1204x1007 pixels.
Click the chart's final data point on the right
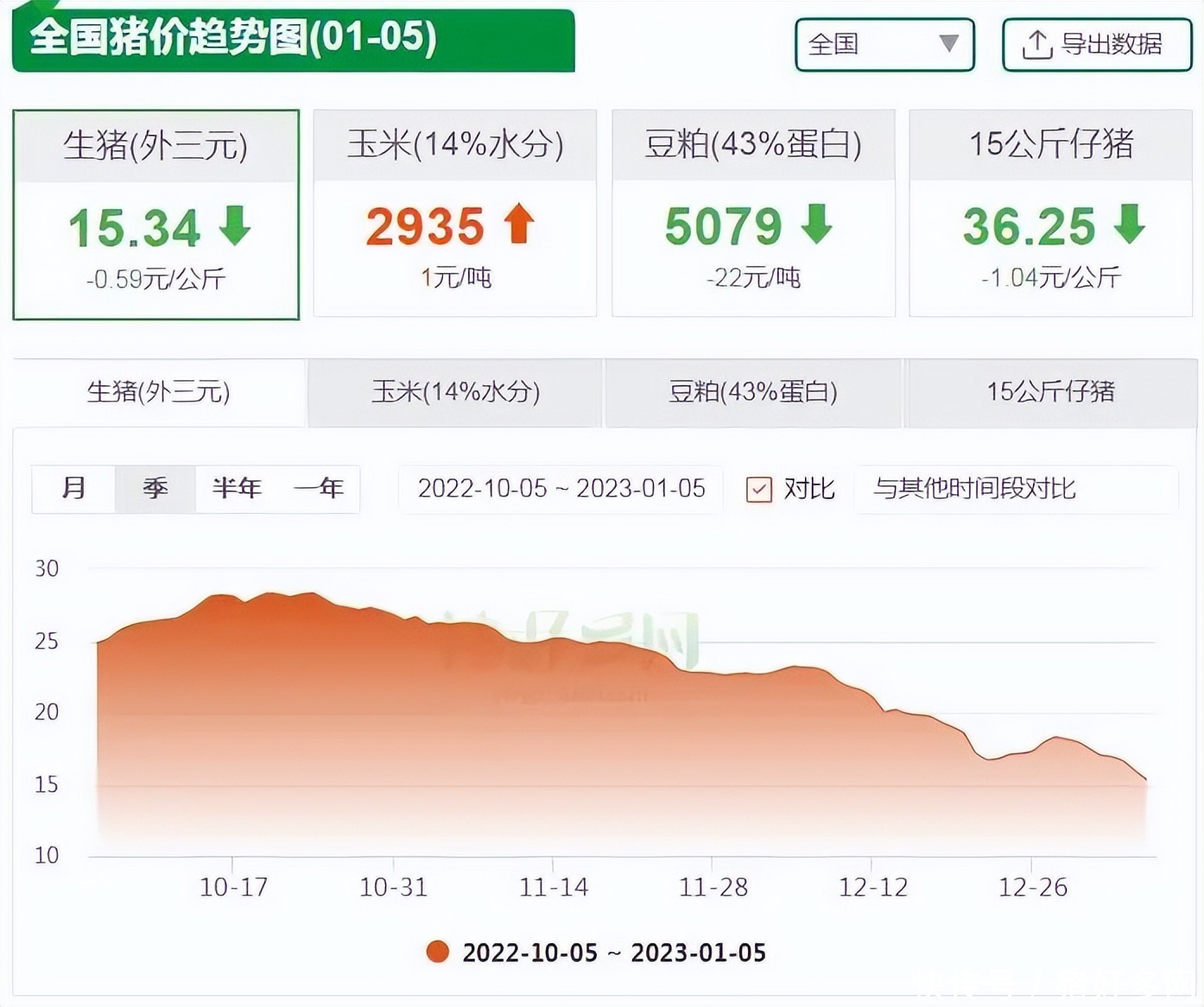pyautogui.click(x=1145, y=779)
